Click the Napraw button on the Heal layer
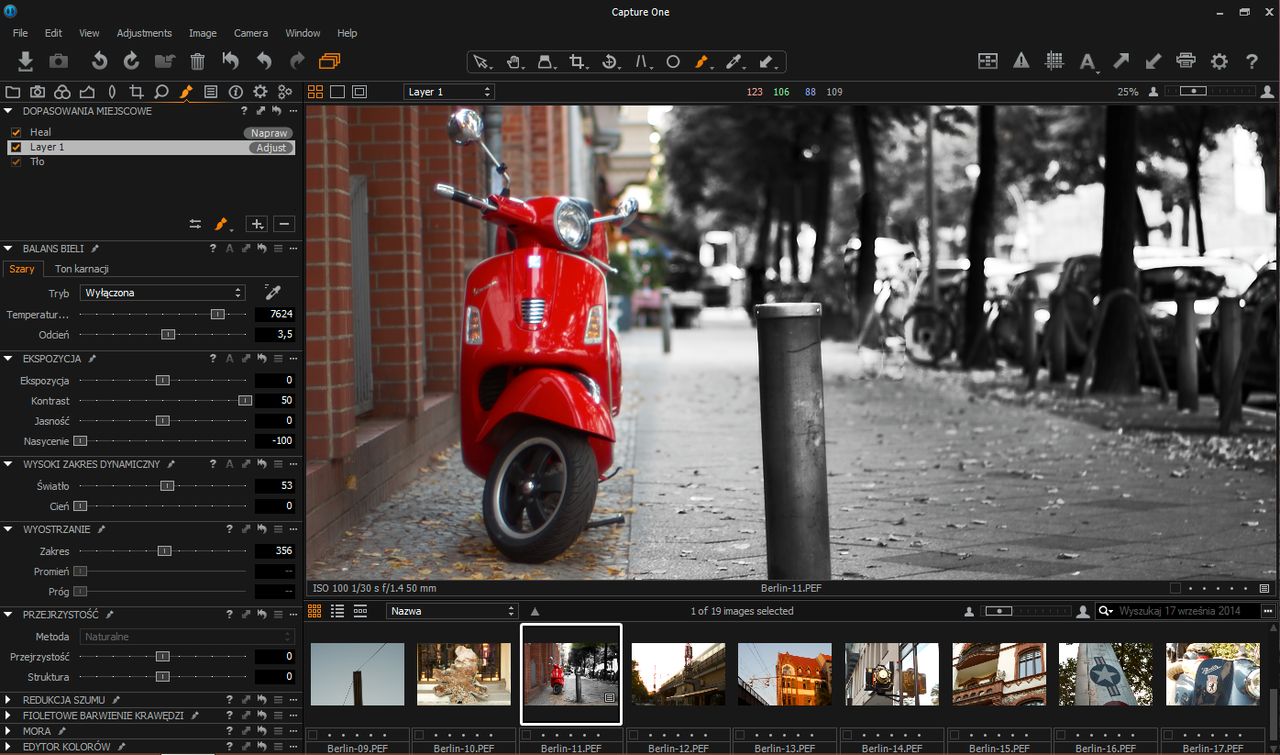This screenshot has width=1280, height=755. point(268,132)
